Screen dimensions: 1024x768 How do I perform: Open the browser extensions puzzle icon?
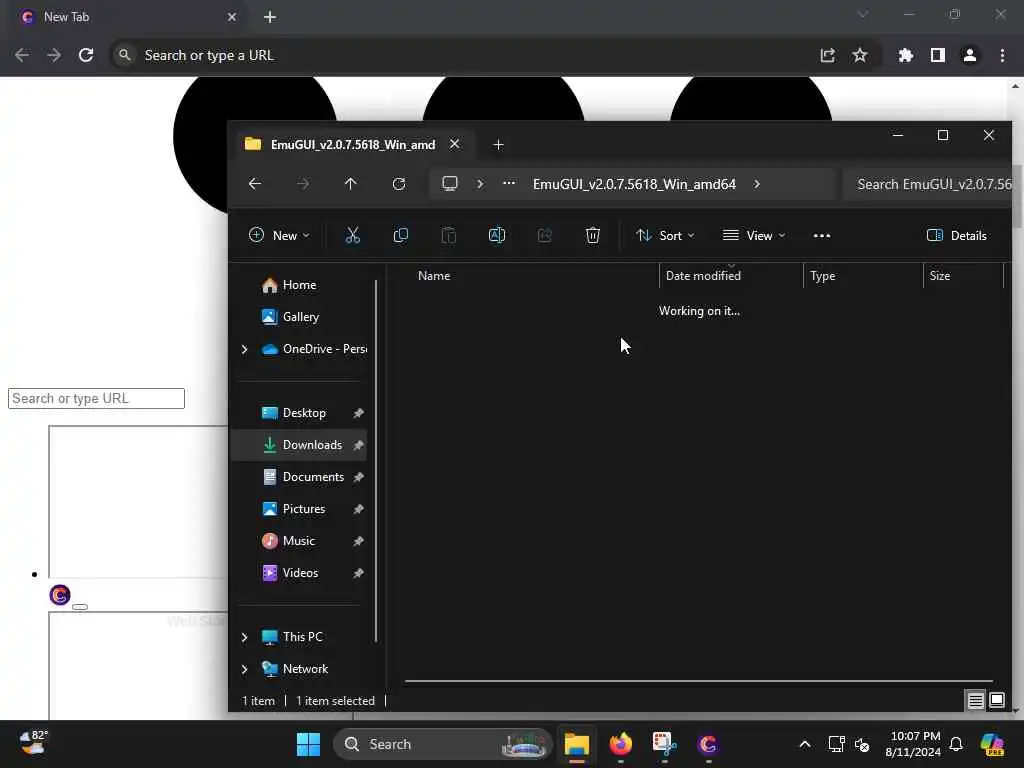(905, 56)
